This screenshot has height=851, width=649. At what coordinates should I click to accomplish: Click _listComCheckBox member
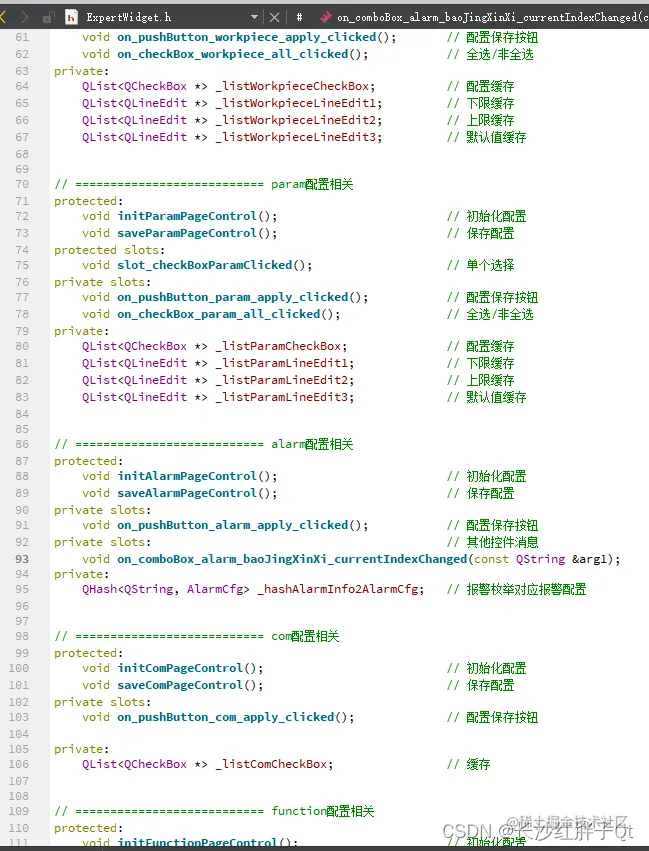[x=271, y=764]
